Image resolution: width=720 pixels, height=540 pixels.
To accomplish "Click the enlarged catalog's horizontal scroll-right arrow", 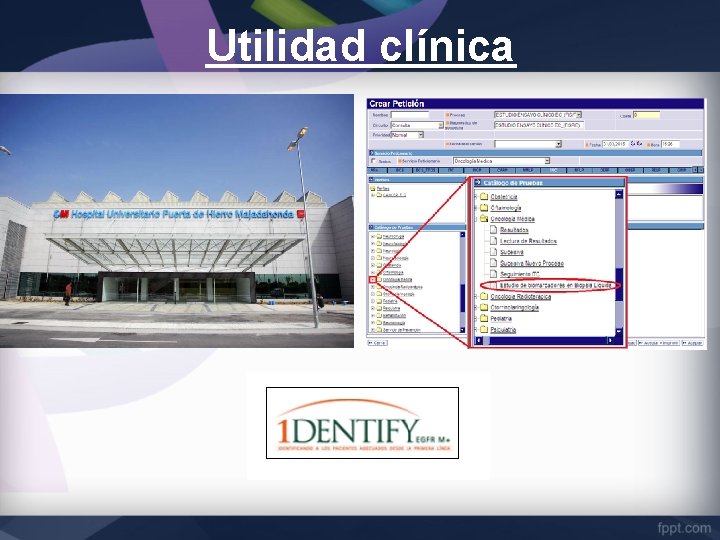I will click(x=611, y=340).
